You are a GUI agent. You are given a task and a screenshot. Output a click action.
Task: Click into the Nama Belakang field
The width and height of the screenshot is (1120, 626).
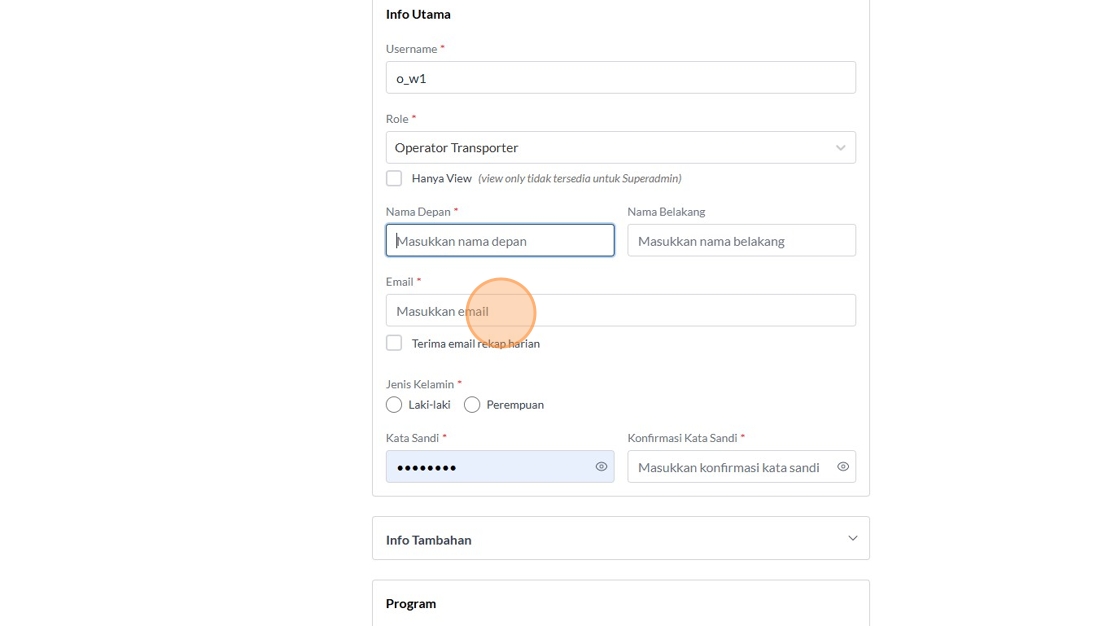point(741,241)
